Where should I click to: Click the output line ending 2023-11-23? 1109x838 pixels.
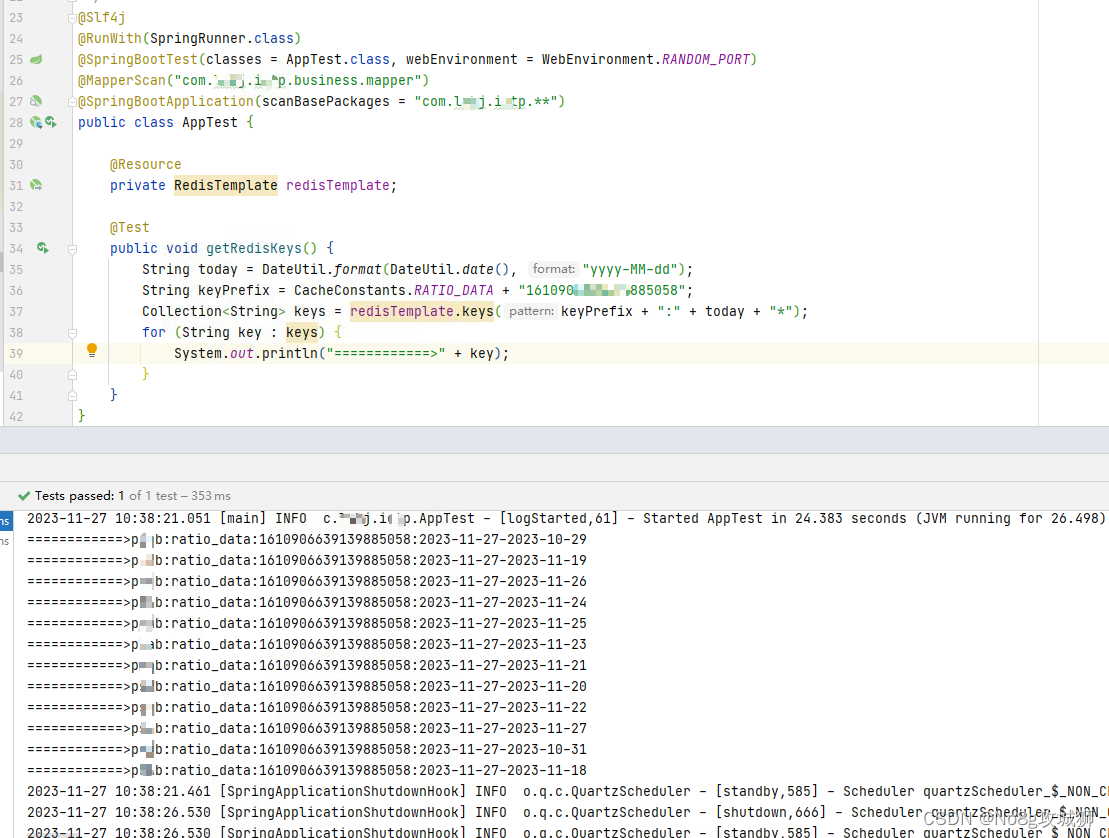(307, 644)
